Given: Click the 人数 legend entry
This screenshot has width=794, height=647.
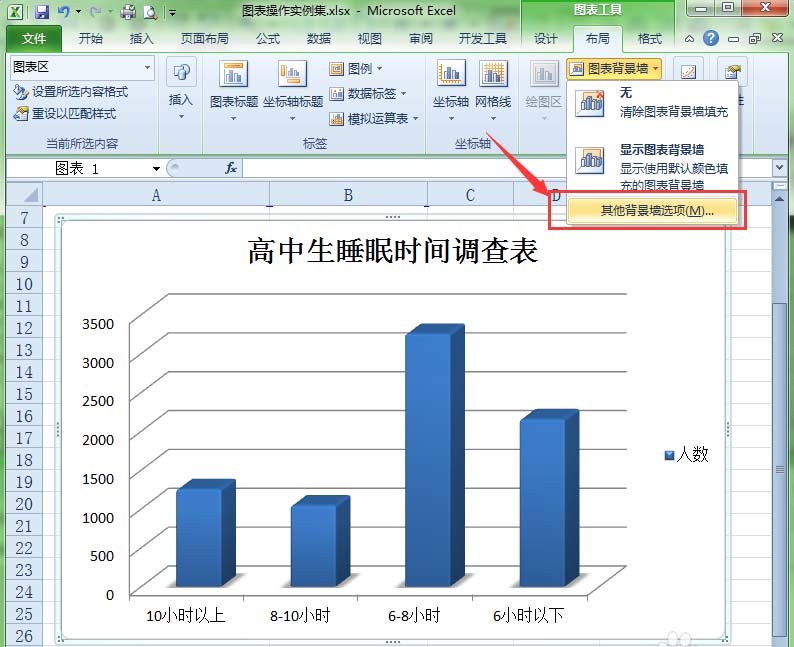Looking at the screenshot, I should tap(687, 455).
